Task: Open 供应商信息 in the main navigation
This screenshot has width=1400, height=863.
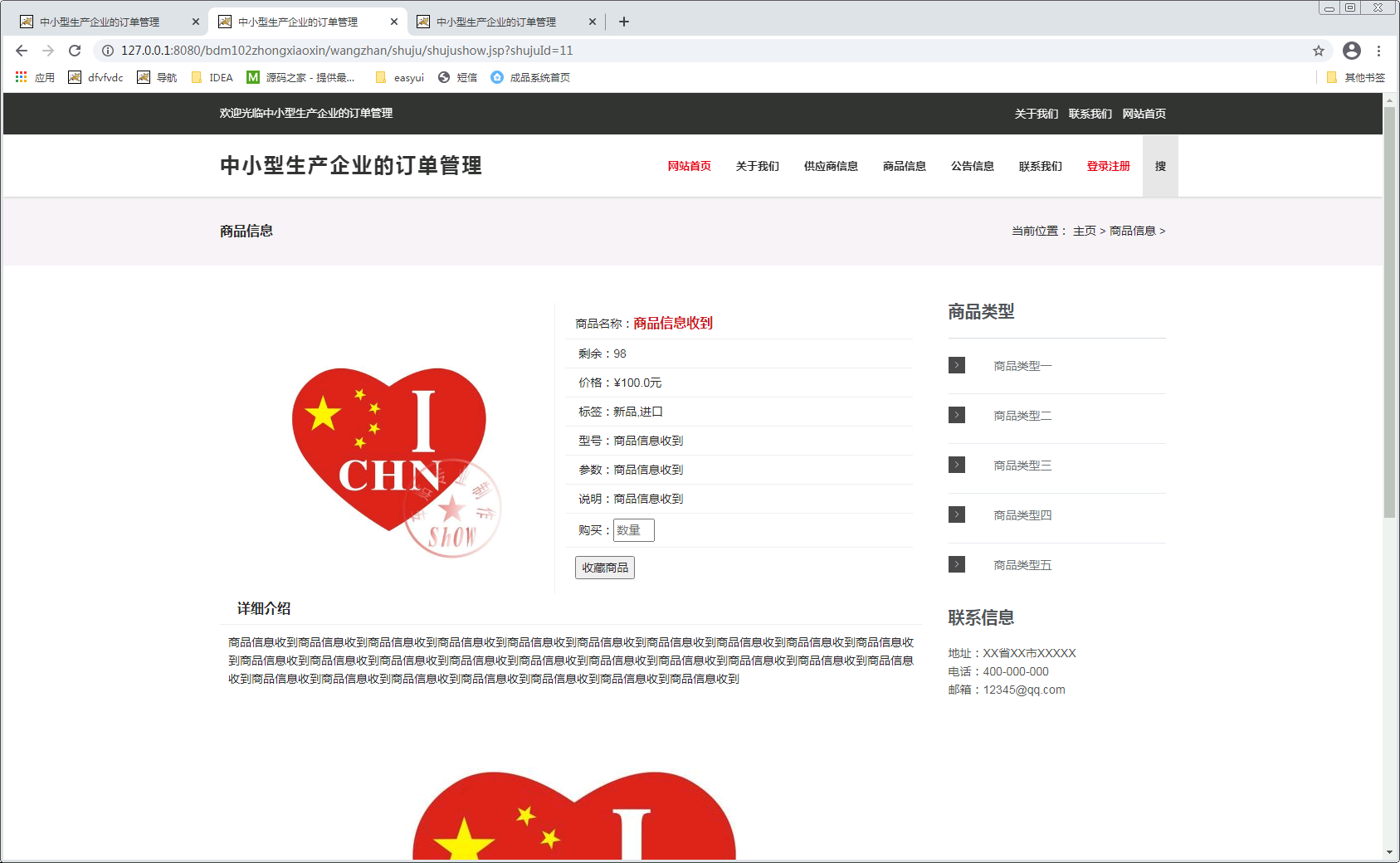Action: (831, 166)
